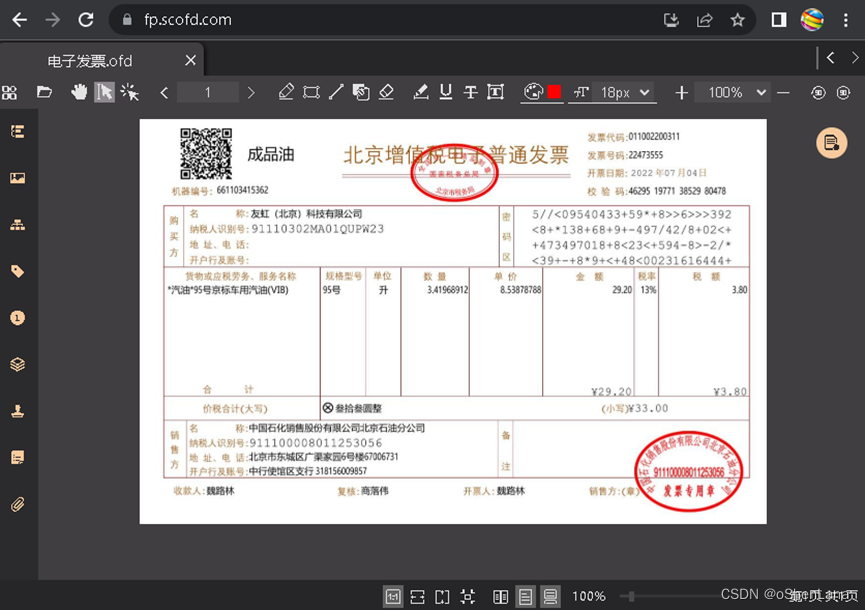The width and height of the screenshot is (865, 610).
Task: Apply underline annotation tool
Action: pos(445,92)
